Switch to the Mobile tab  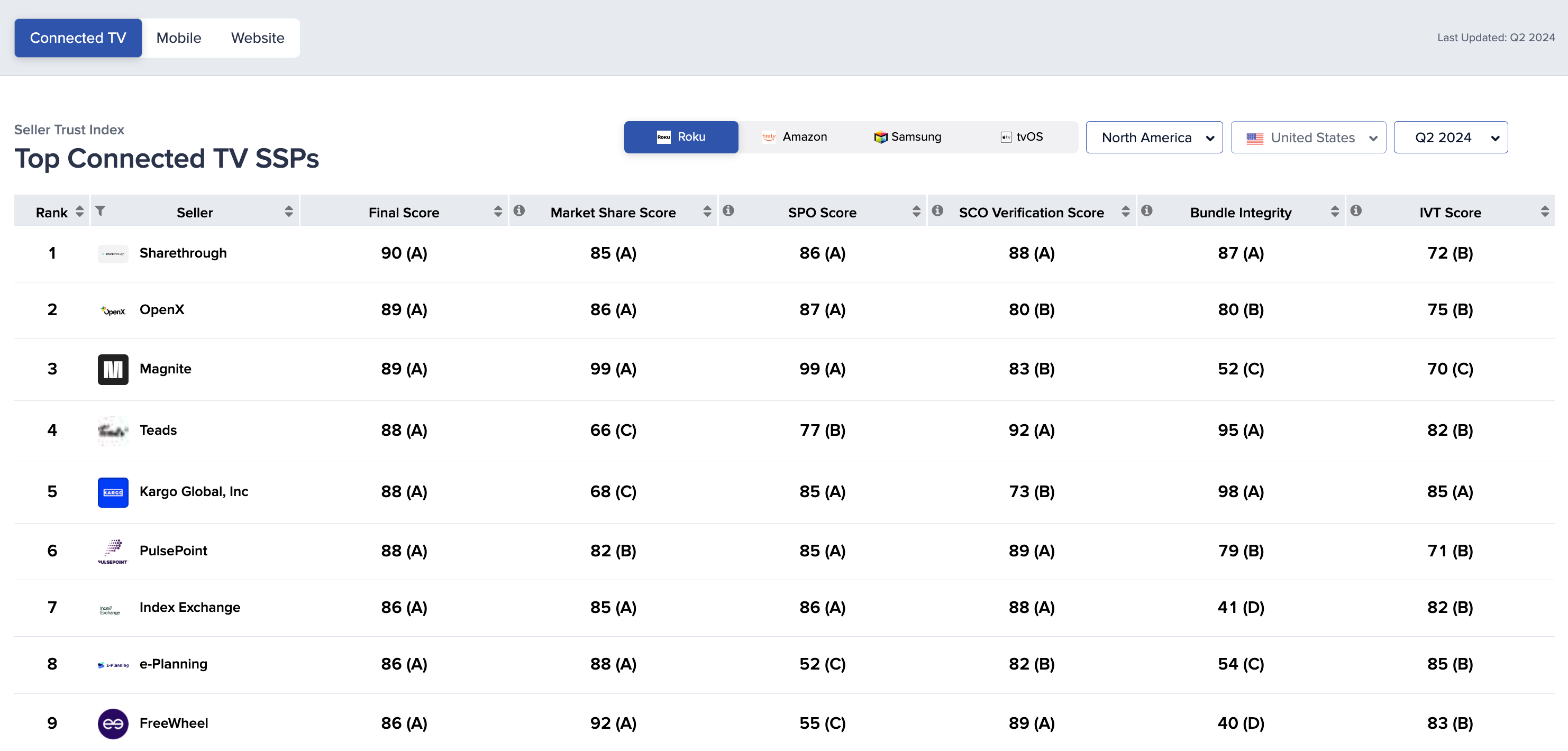[x=178, y=38]
